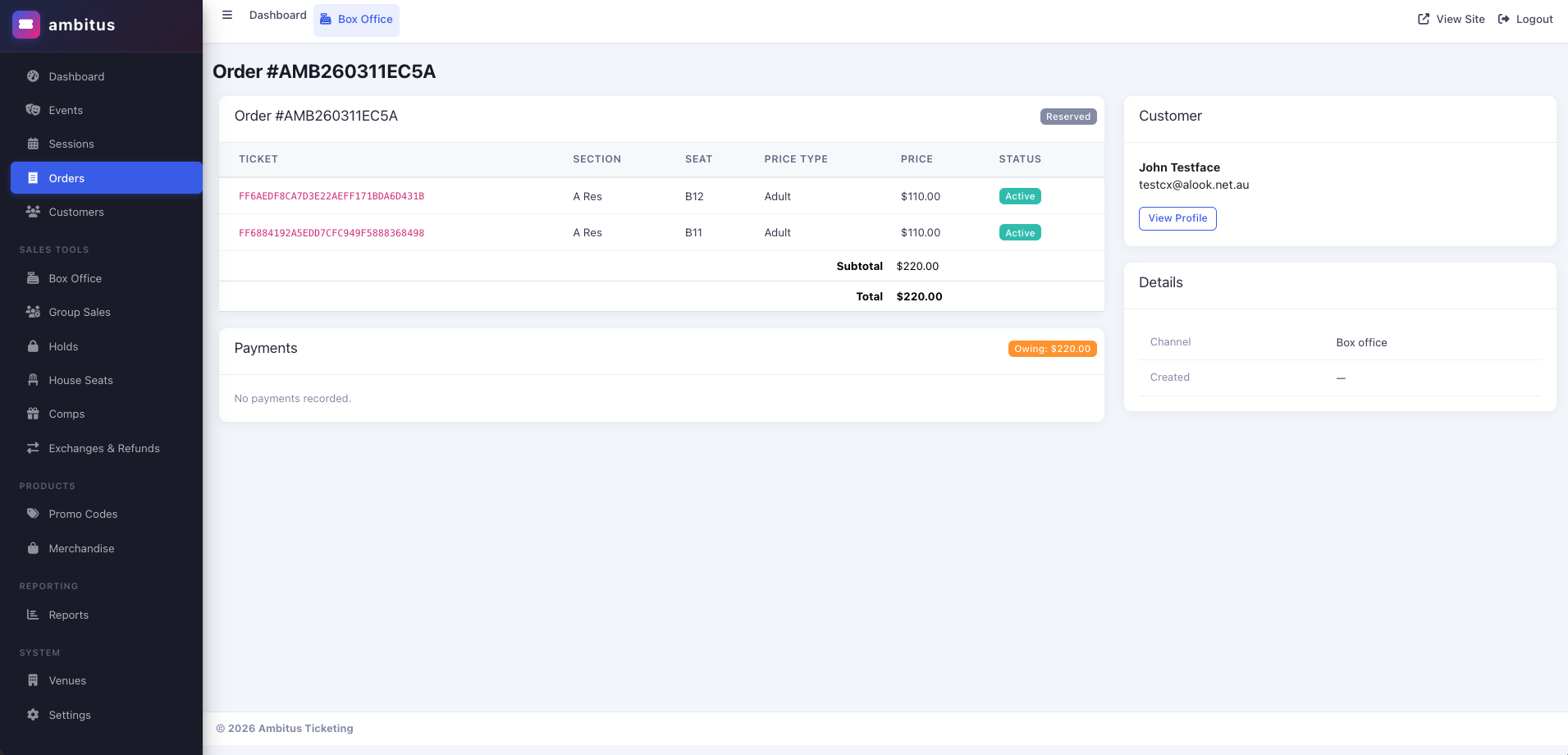Go to Dashboard in the top navigation

[x=277, y=15]
